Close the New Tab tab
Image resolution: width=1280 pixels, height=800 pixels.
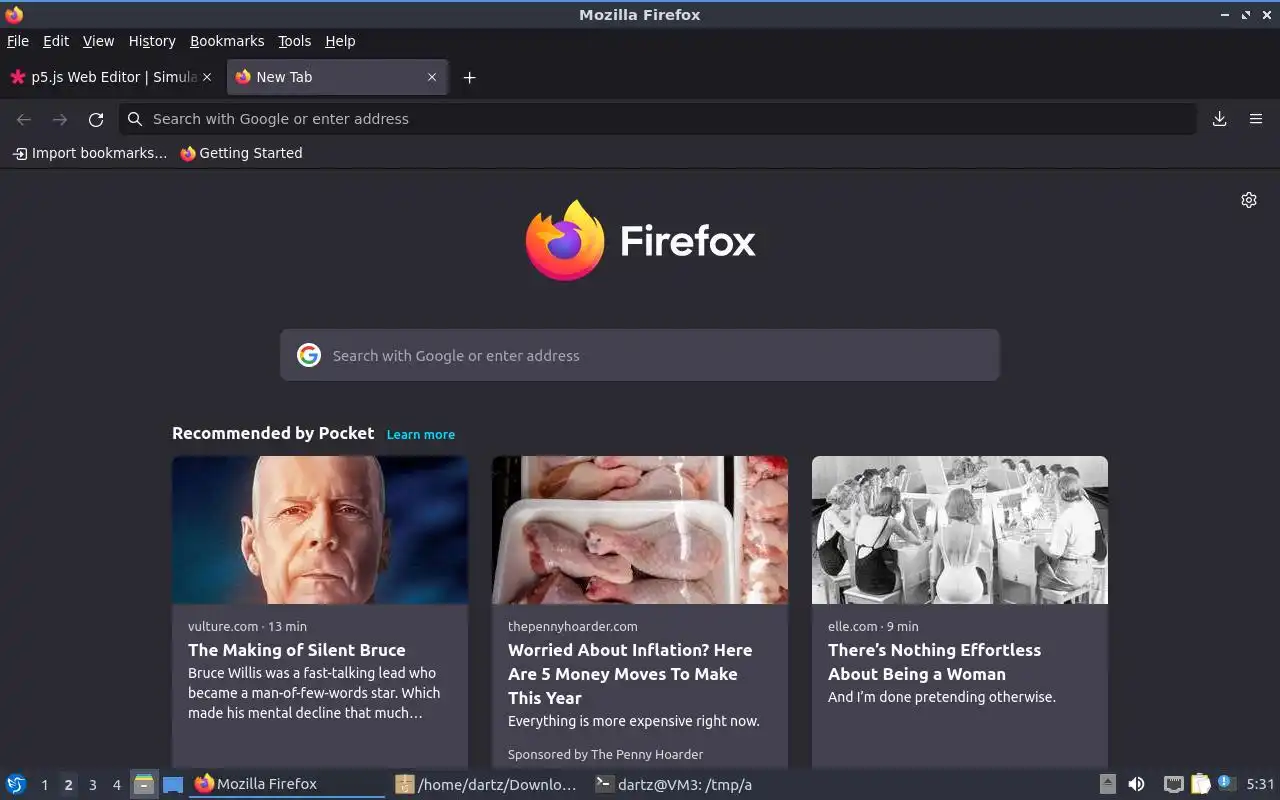tap(432, 77)
